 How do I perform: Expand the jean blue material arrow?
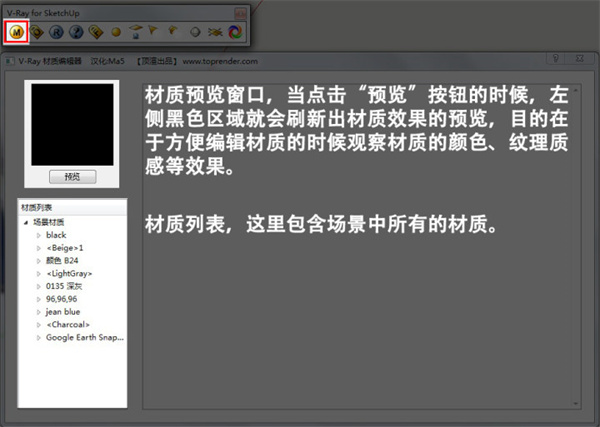[39, 312]
